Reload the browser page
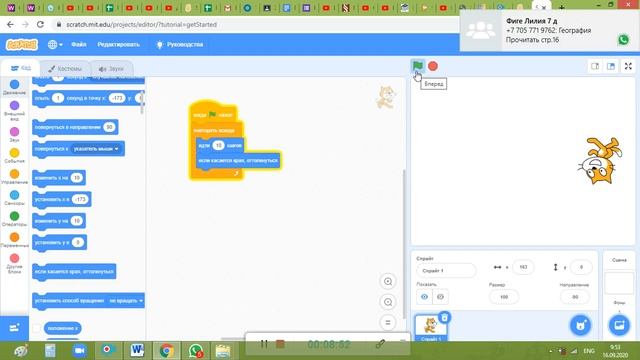Viewport: 640px width, 360px height. coord(40,24)
